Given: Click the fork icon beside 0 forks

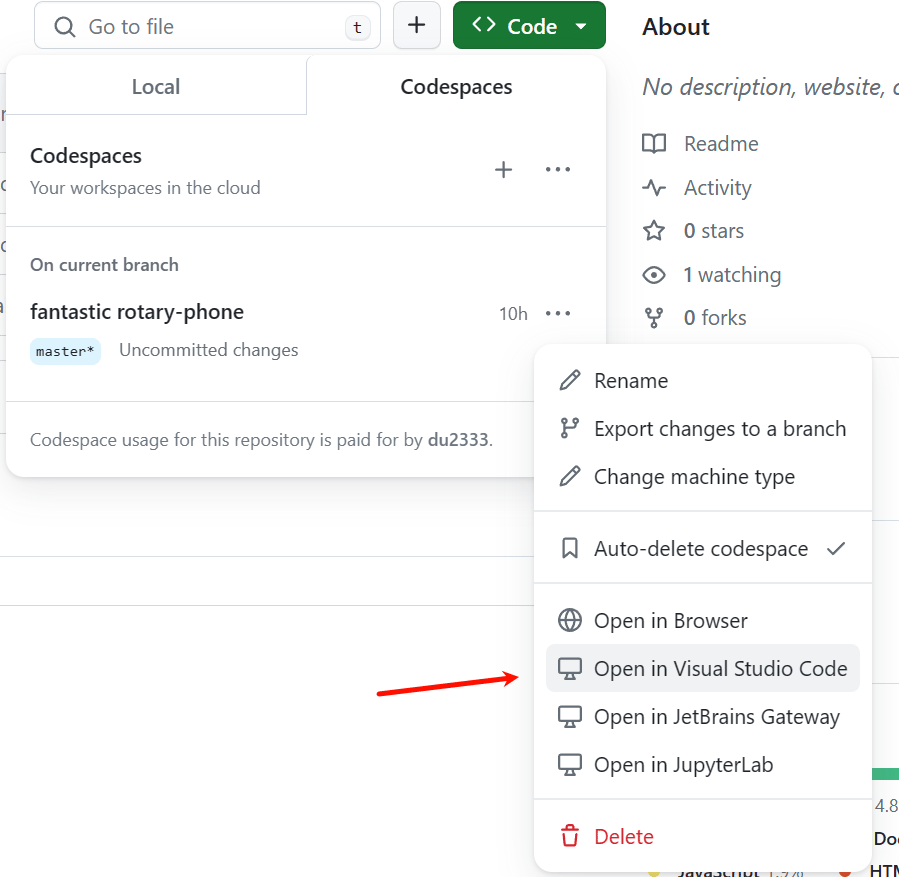Looking at the screenshot, I should pos(654,318).
